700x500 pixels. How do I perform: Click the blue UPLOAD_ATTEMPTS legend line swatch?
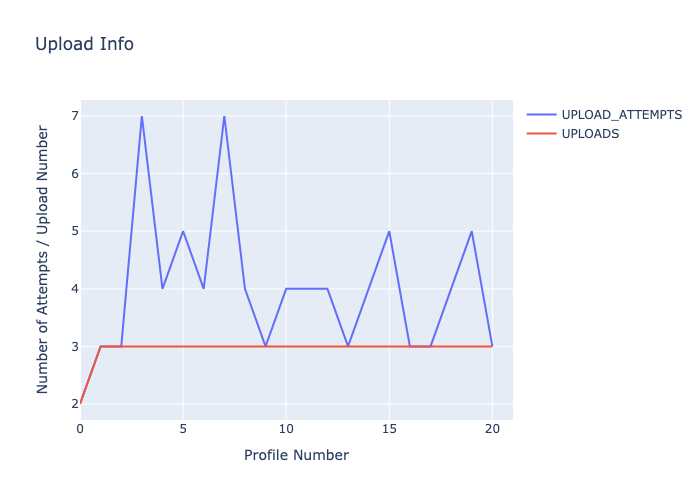[x=541, y=114]
